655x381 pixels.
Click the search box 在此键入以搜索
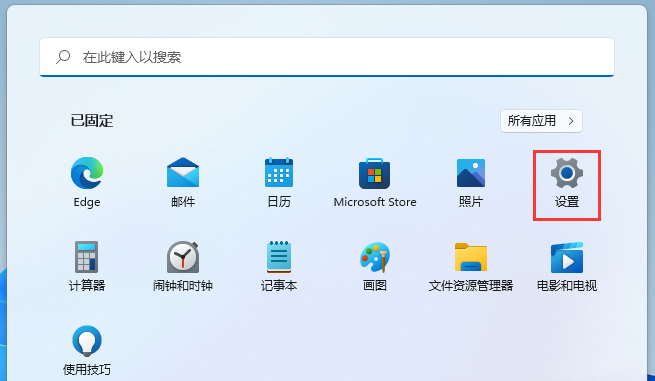[x=327, y=57]
